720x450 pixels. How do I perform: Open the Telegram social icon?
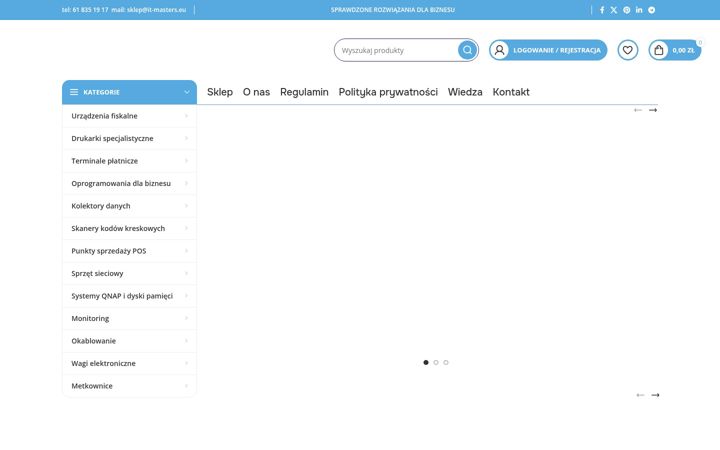651,10
